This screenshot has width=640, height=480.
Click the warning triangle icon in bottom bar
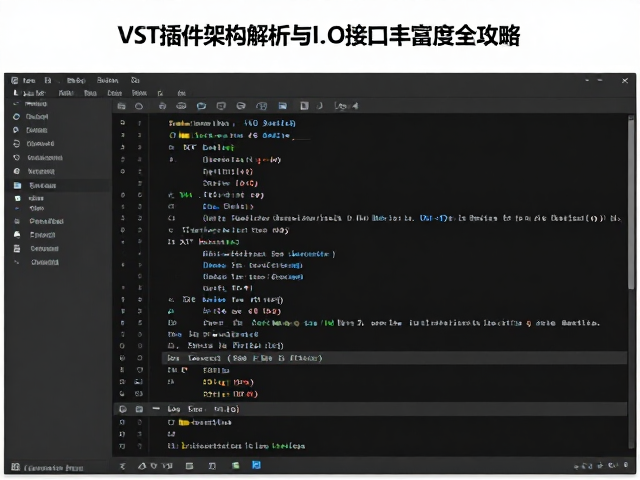[142, 466]
